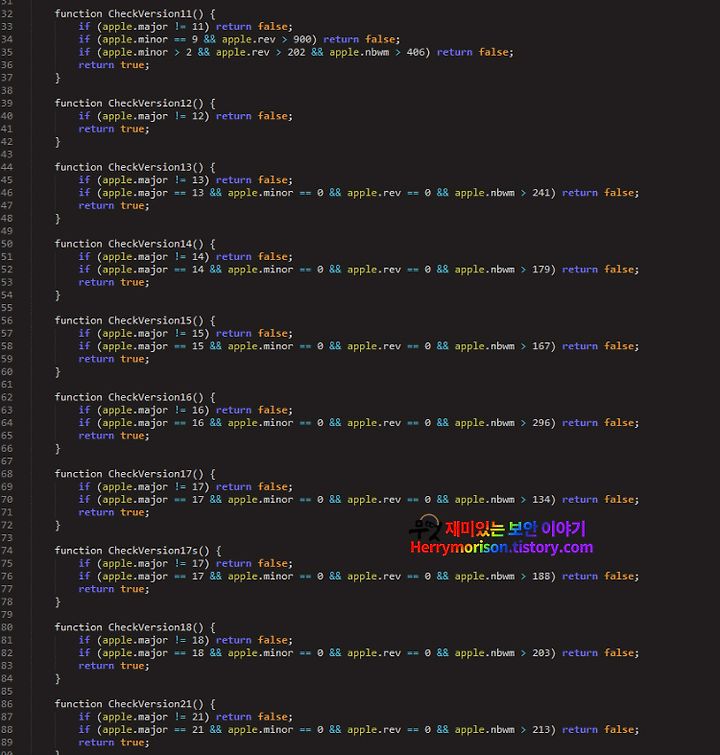Click line number 56 in the gutter

point(7,320)
